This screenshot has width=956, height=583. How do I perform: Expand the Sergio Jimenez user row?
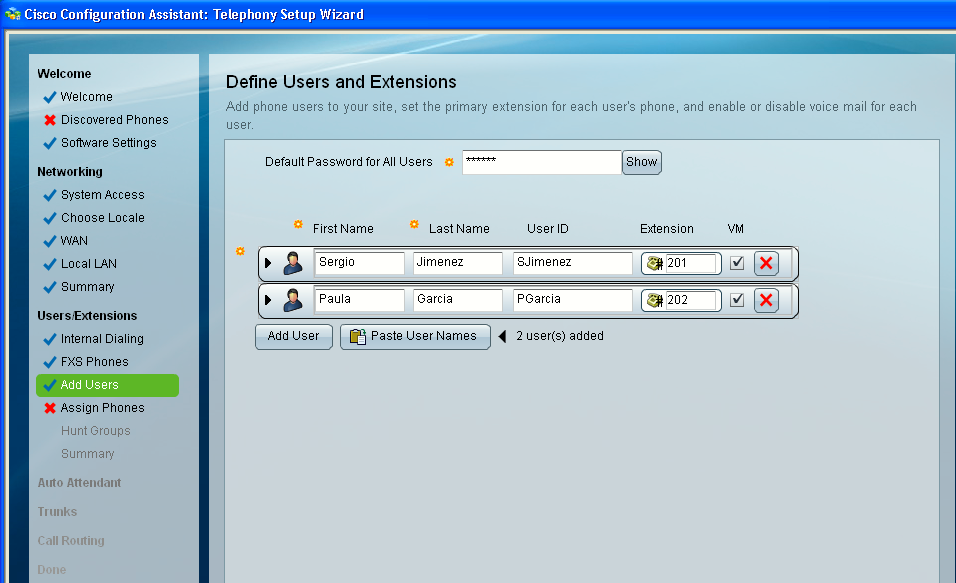[x=268, y=263]
